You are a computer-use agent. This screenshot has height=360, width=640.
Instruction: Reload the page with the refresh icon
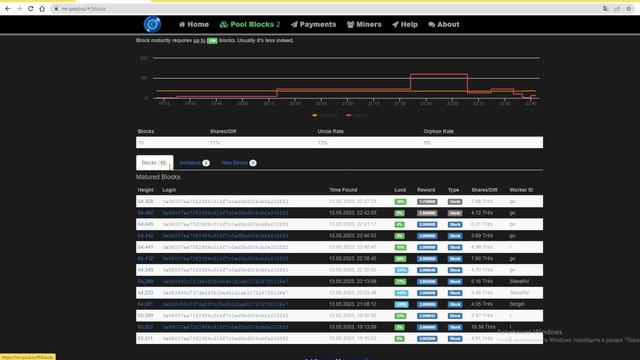pyautogui.click(x=31, y=9)
